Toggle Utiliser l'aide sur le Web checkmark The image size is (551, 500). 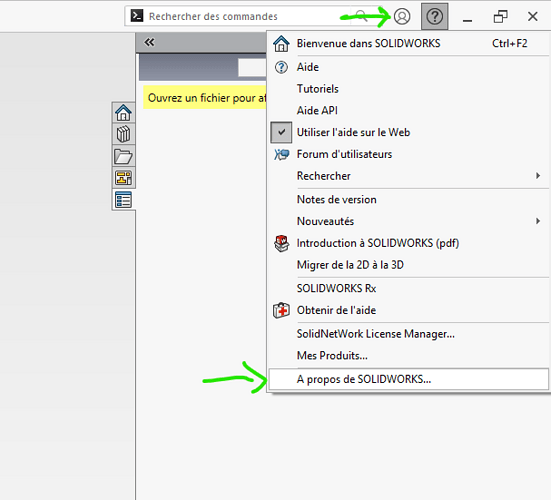281,132
